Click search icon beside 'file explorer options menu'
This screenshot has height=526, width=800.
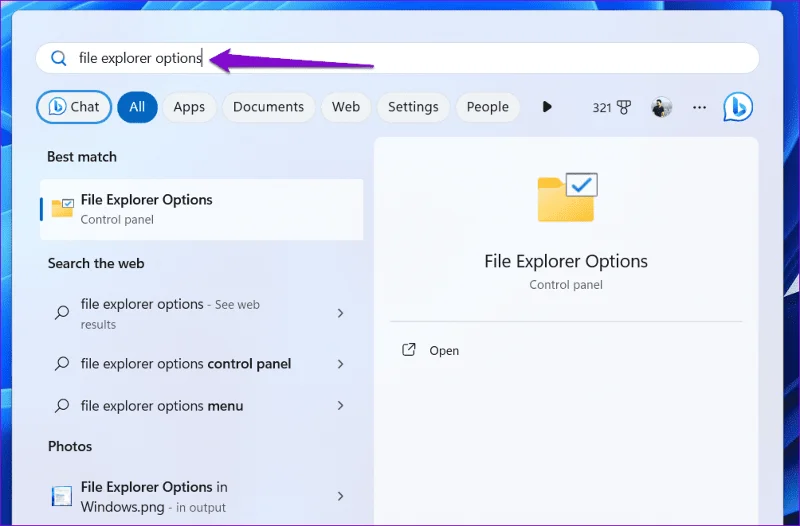tap(62, 406)
